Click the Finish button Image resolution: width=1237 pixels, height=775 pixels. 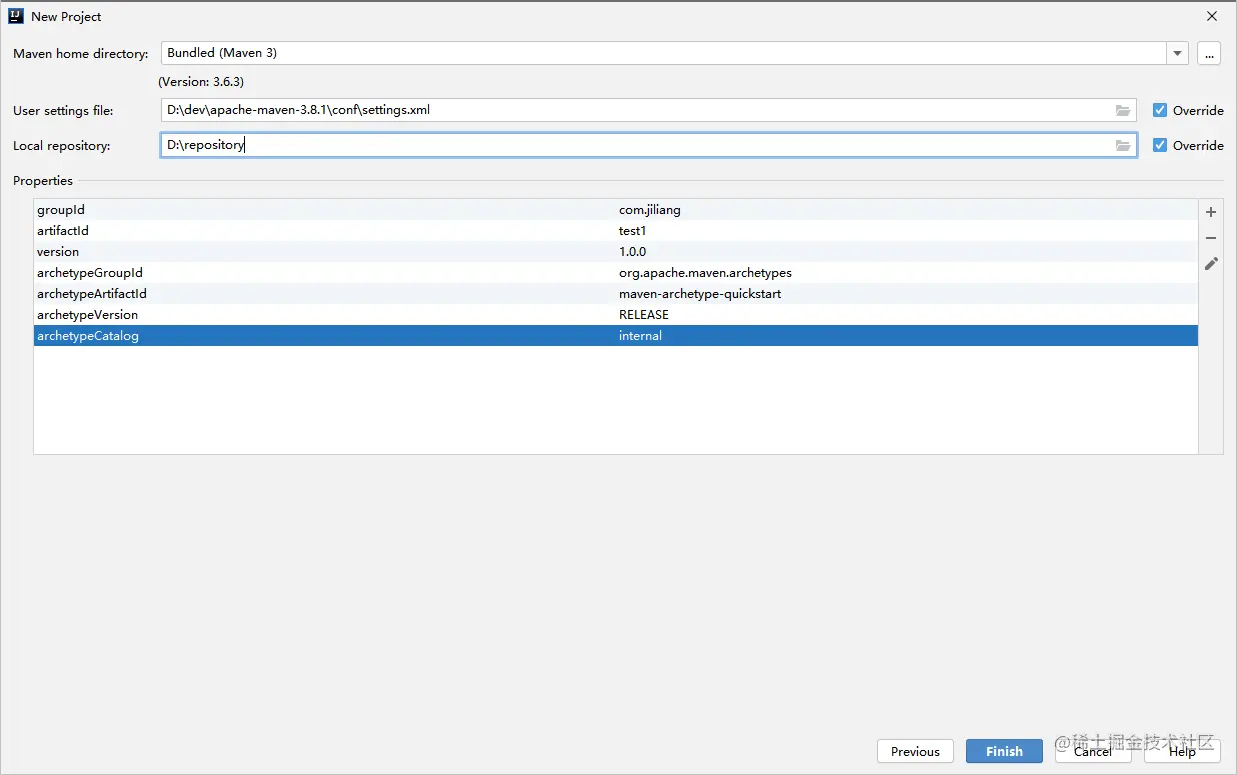click(x=1004, y=751)
